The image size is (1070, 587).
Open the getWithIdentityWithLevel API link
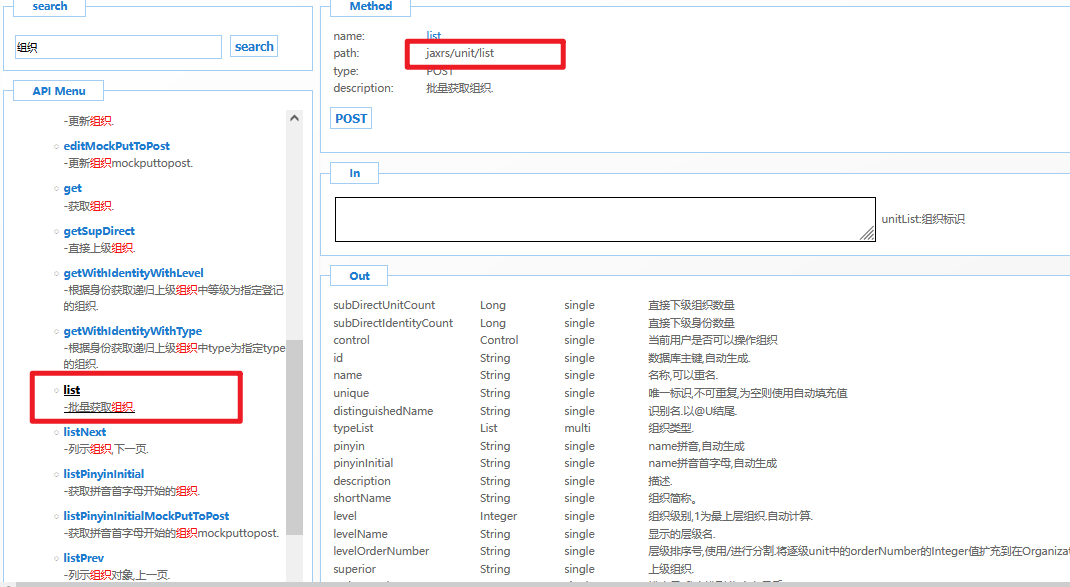[x=133, y=272]
